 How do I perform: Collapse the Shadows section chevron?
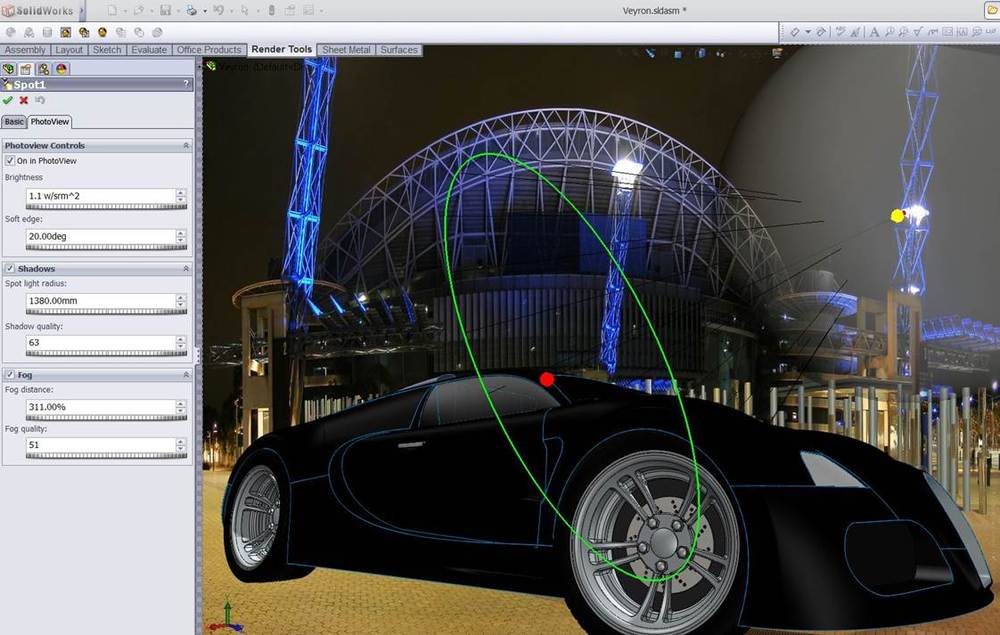(x=185, y=269)
